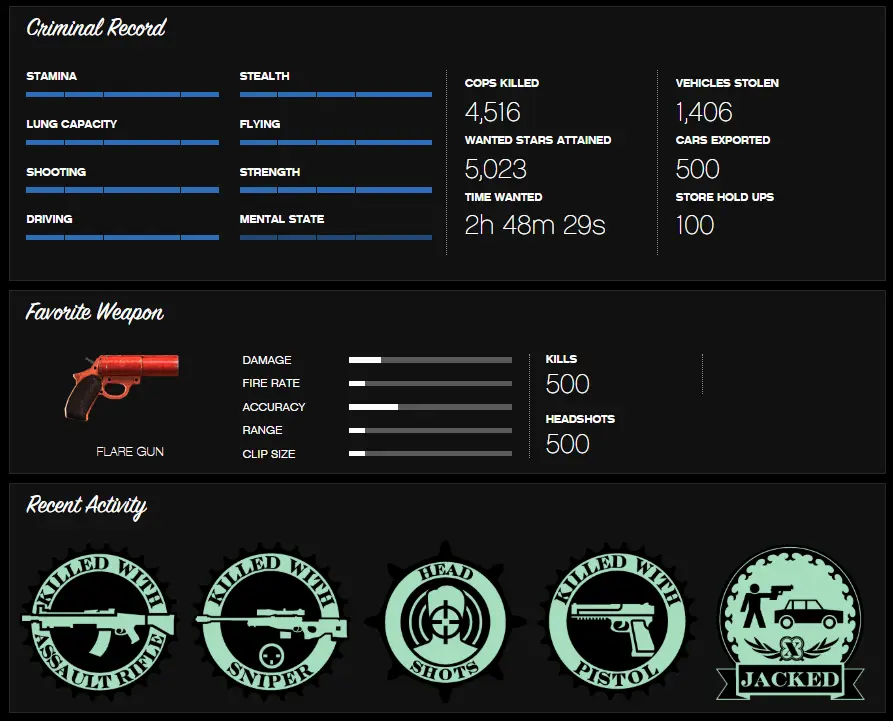The height and width of the screenshot is (721, 893).
Task: Click the MENTAL STATE label
Action: (x=282, y=219)
